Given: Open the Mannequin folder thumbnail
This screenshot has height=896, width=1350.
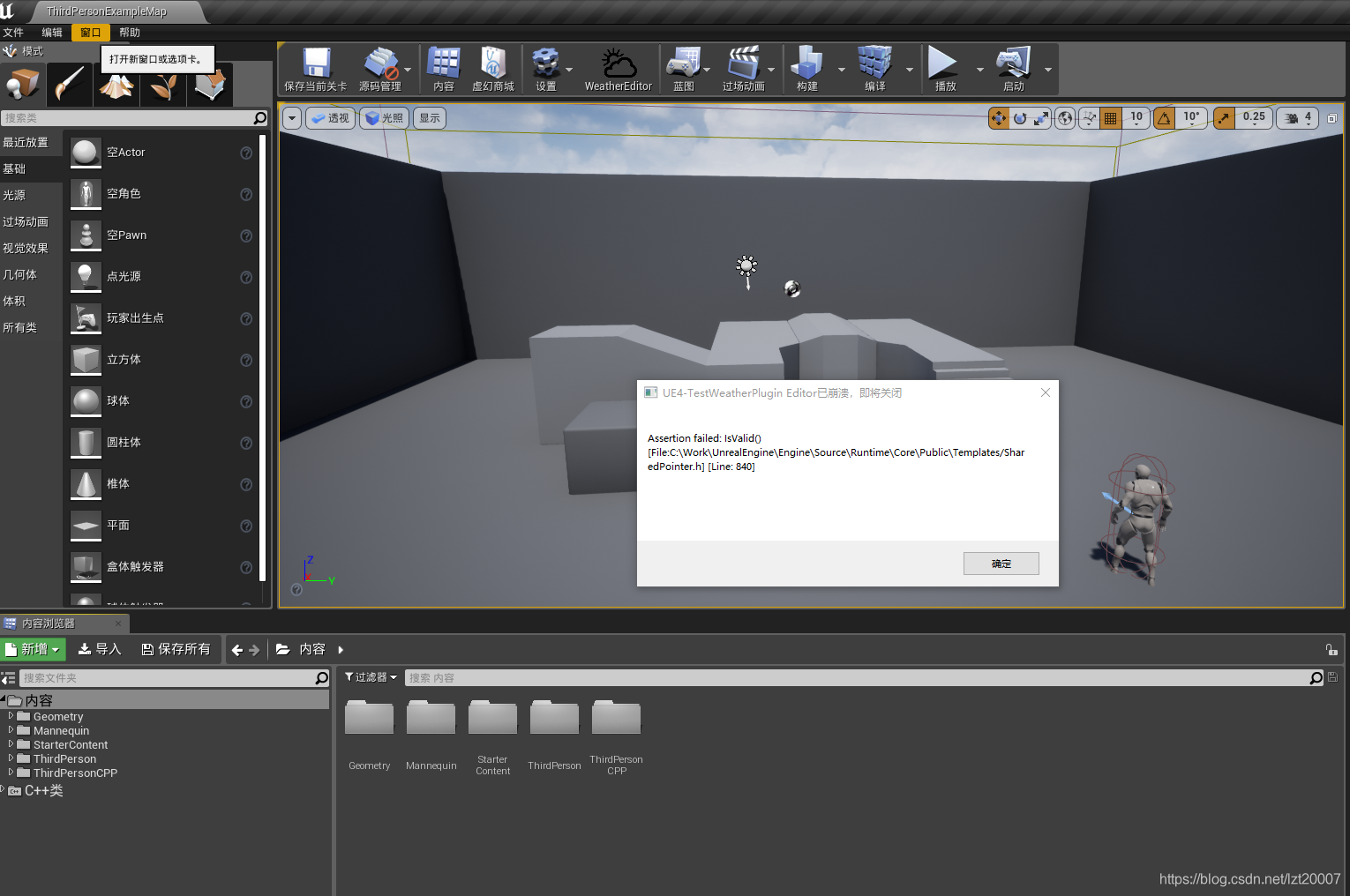Looking at the screenshot, I should 431,718.
